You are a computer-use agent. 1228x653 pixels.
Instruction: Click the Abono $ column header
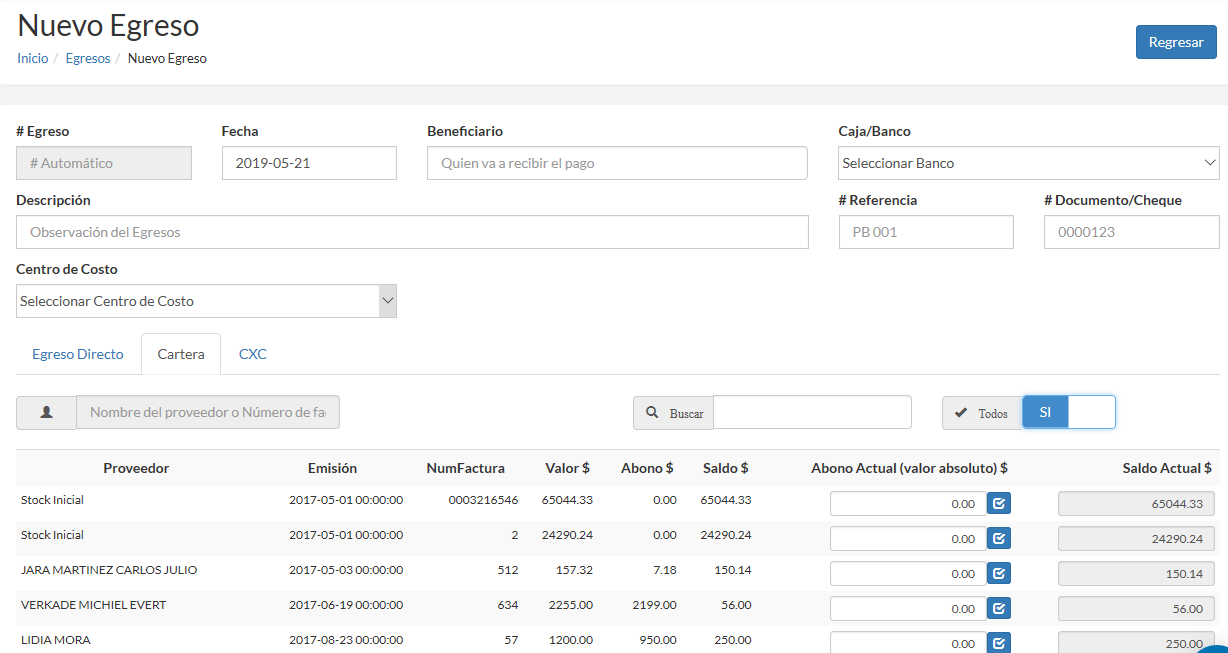647,468
